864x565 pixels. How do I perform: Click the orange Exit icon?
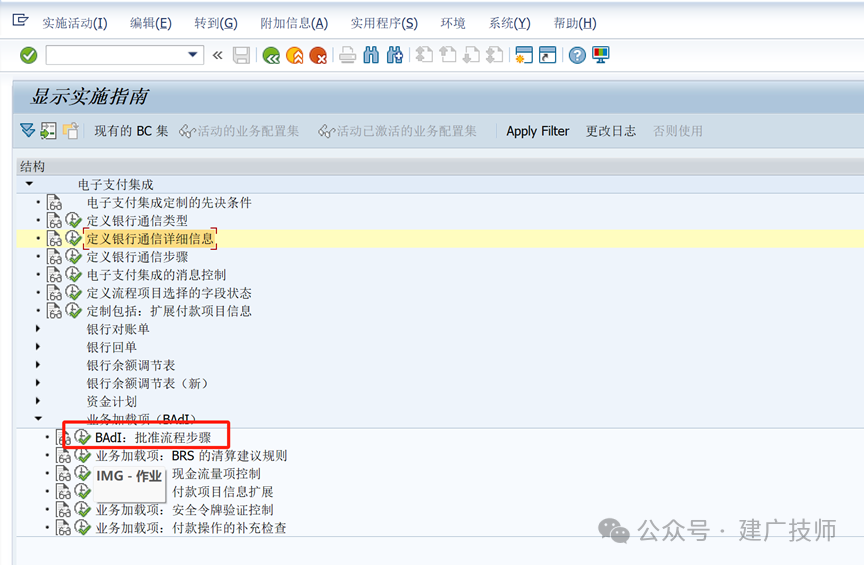295,55
